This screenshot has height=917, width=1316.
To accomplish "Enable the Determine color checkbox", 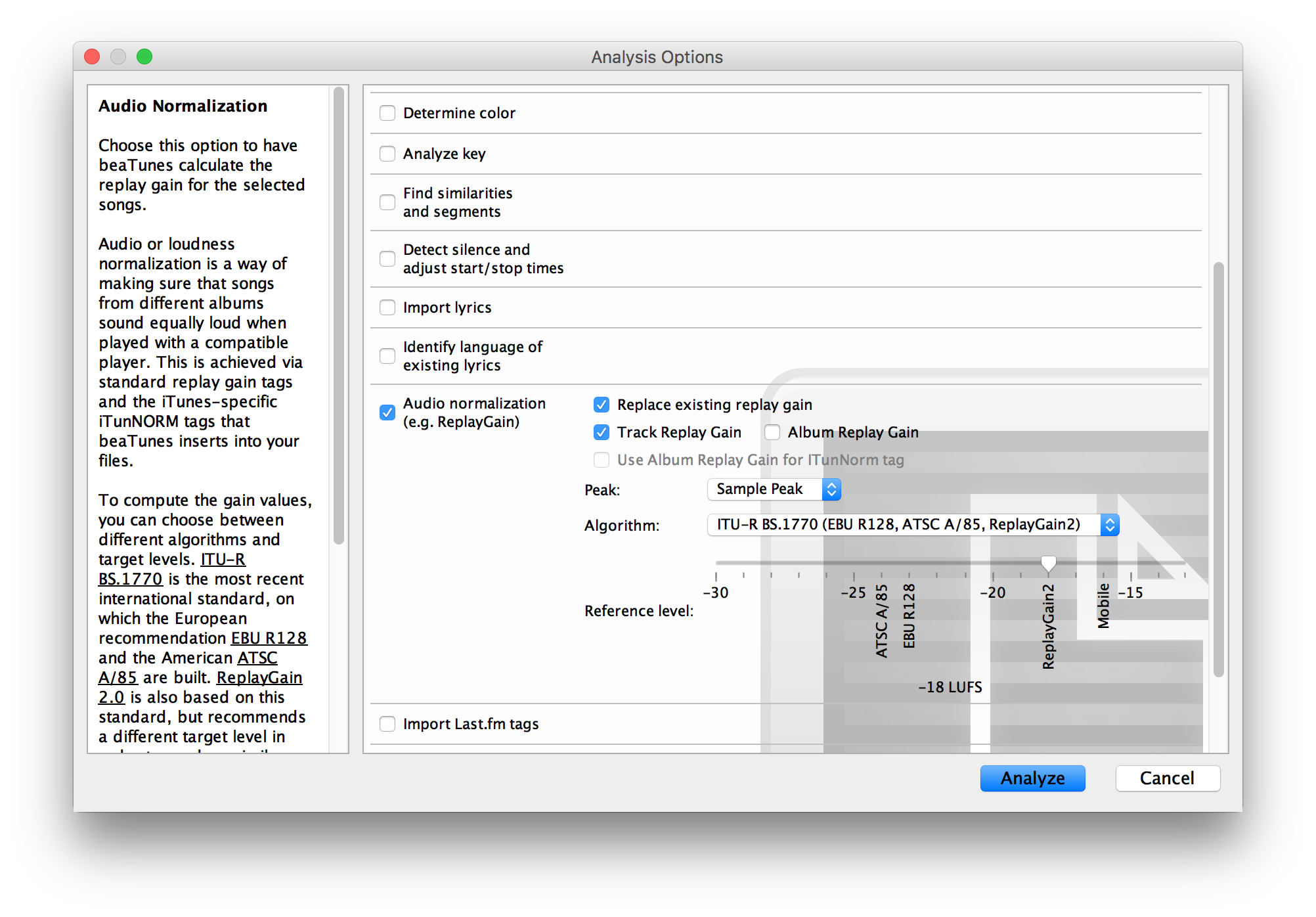I will (387, 113).
